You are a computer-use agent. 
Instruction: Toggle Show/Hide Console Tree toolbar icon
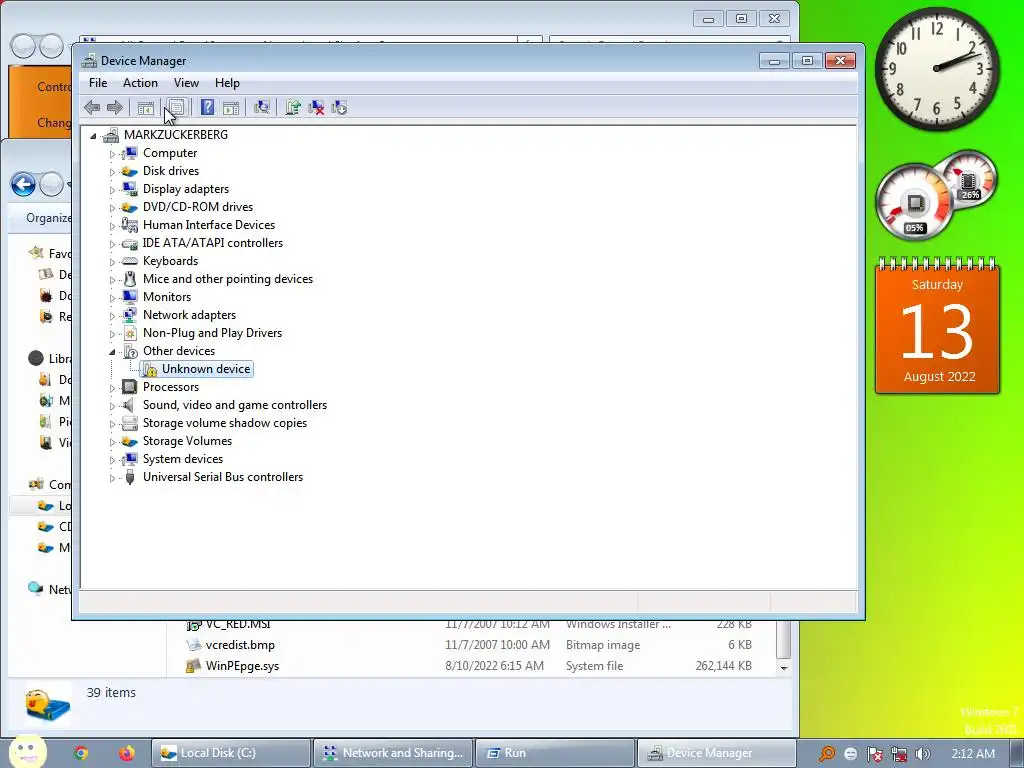[x=146, y=108]
